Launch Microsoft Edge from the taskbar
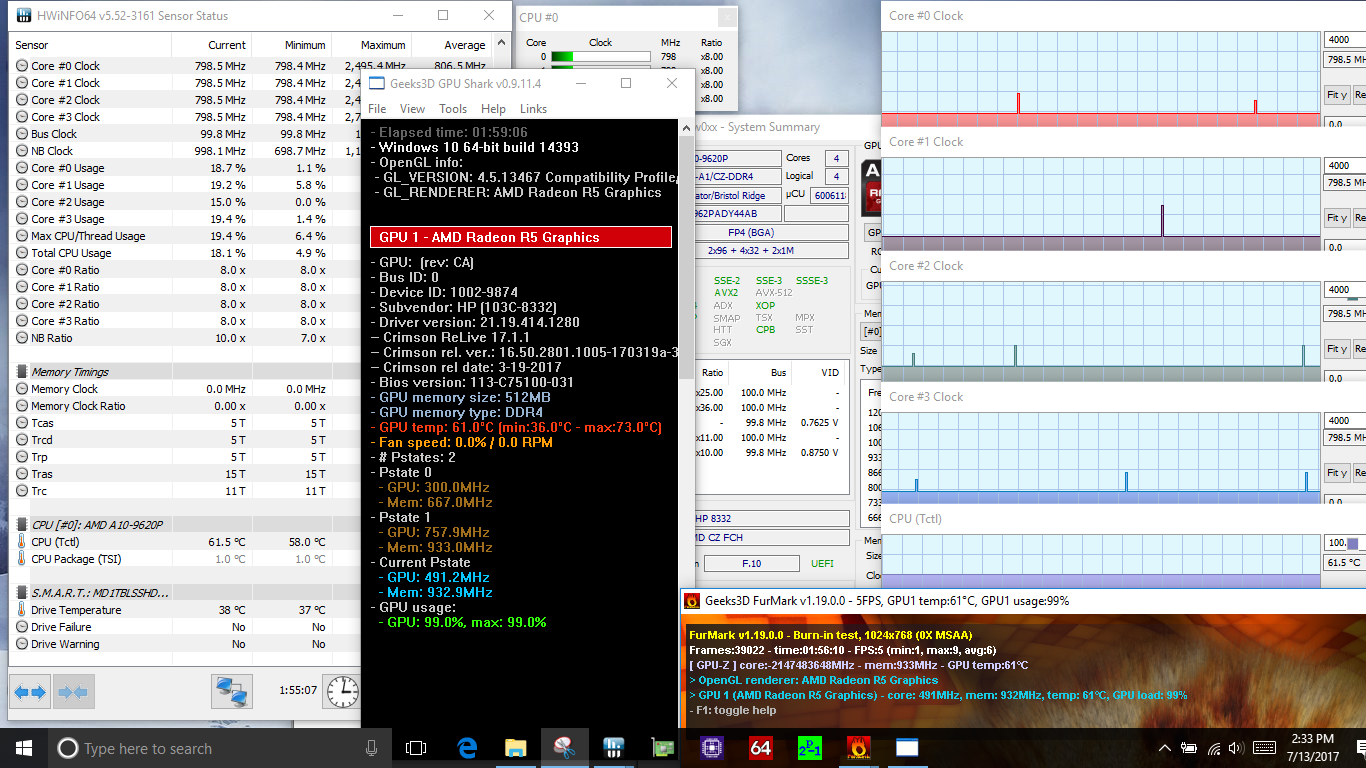The image size is (1366, 768). (x=467, y=747)
